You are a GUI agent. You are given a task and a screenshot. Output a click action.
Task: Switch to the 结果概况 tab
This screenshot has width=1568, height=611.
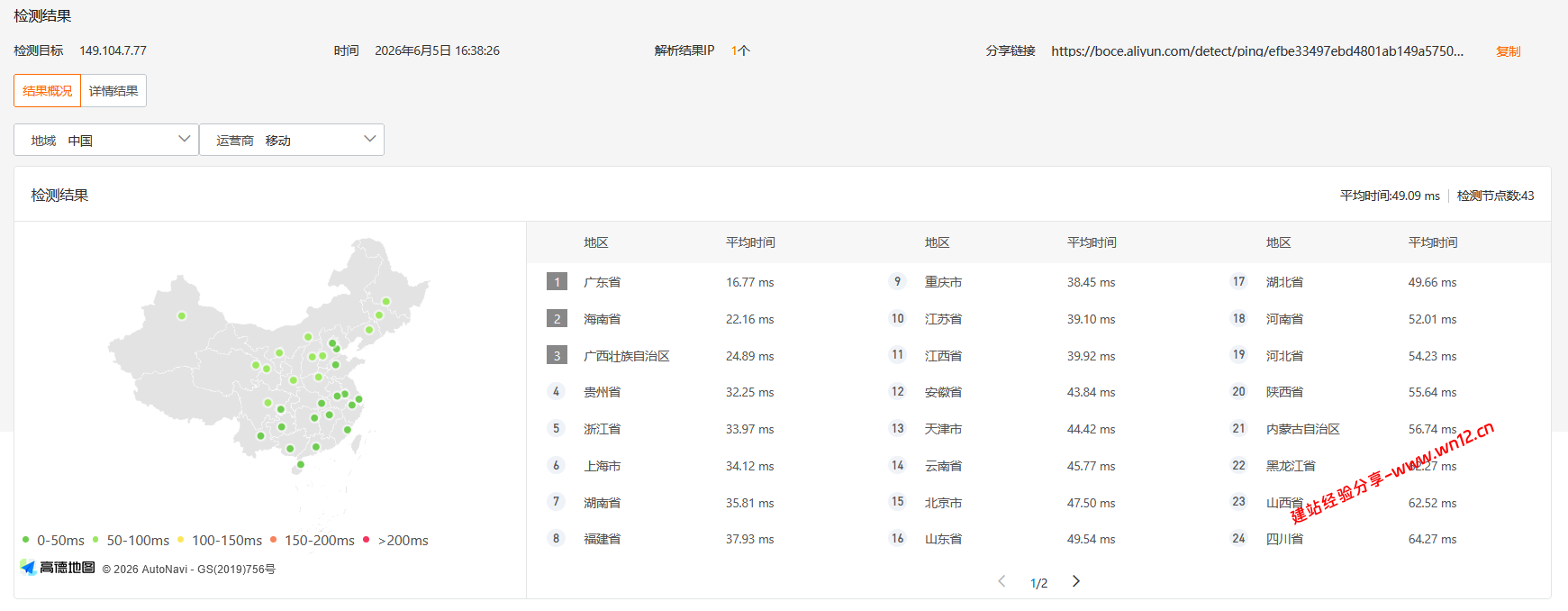(48, 91)
